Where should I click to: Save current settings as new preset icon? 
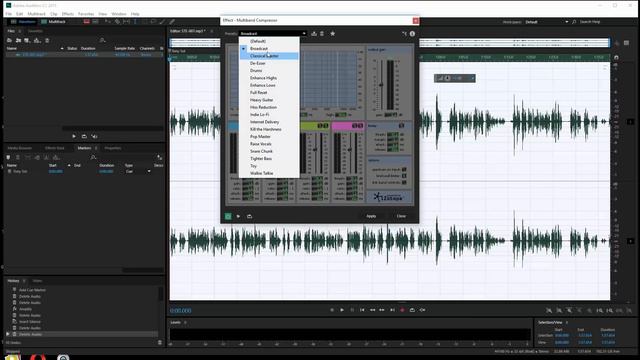[x=314, y=33]
